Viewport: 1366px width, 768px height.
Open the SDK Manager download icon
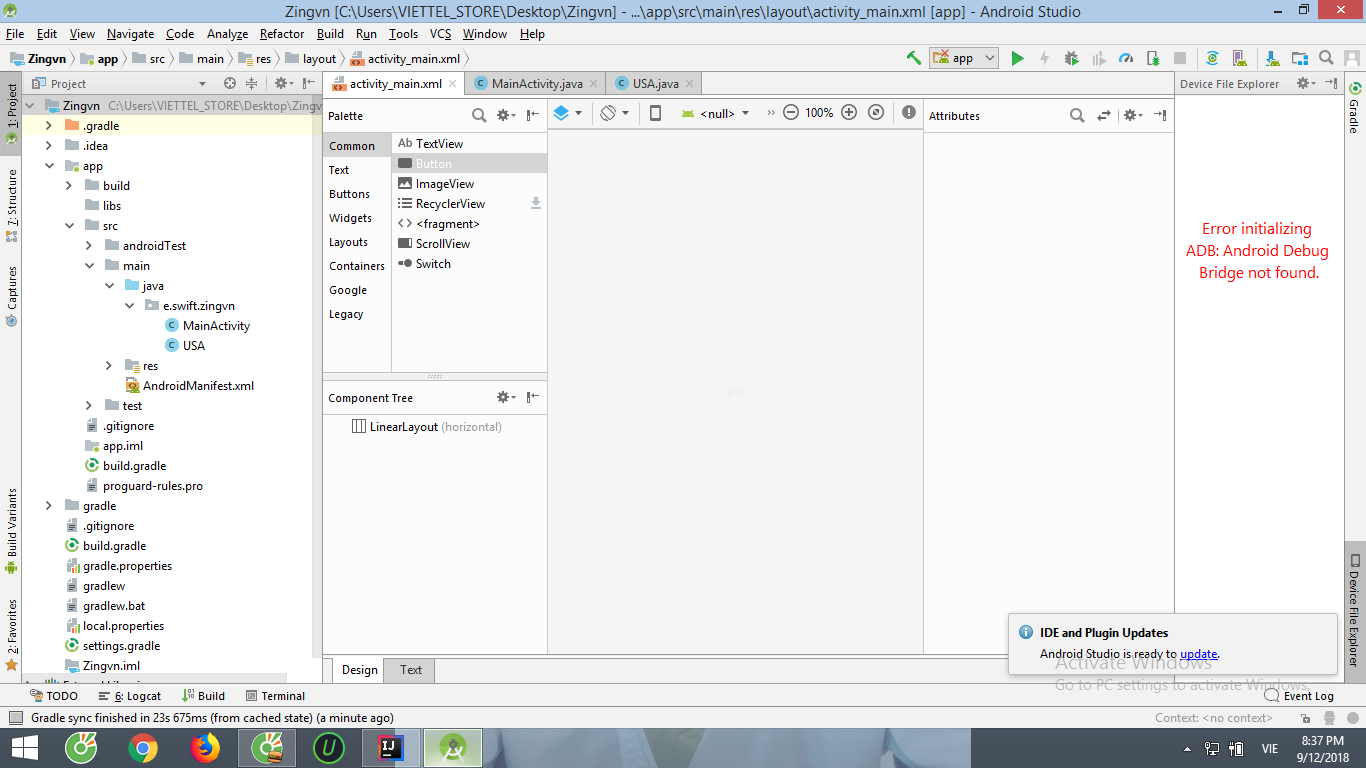[1271, 58]
